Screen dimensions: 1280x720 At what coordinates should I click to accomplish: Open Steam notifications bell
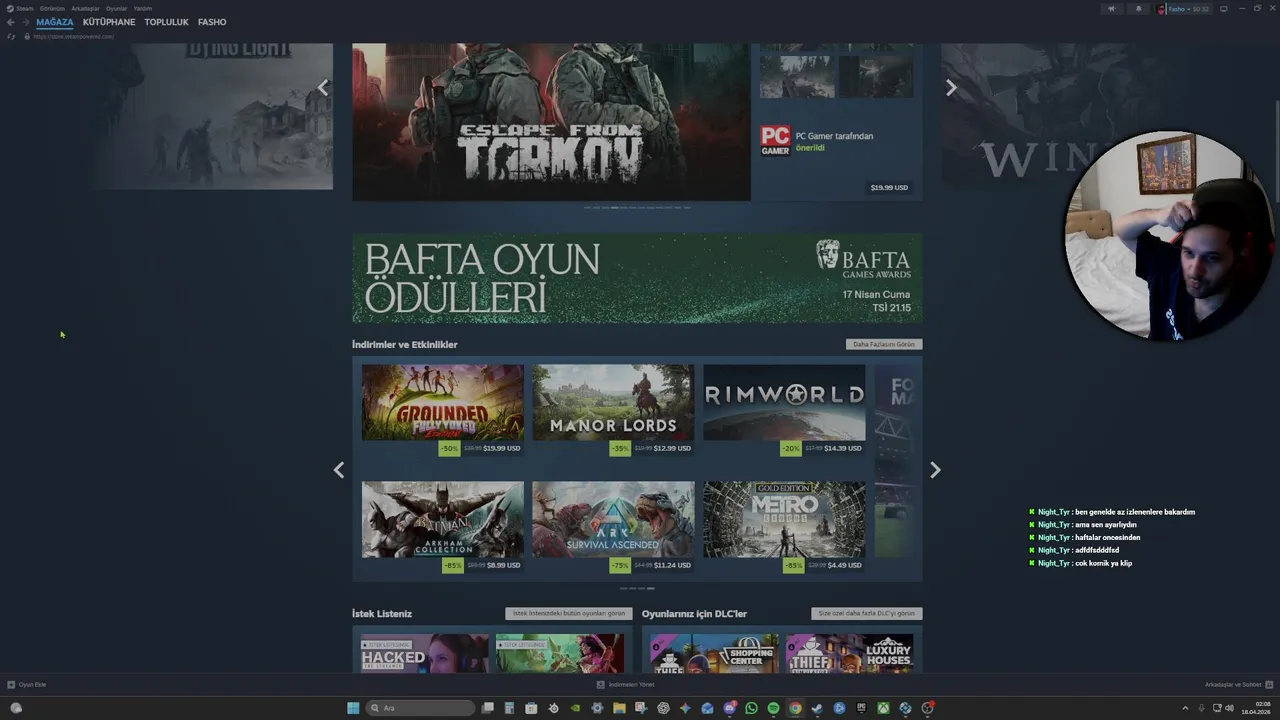[x=1138, y=9]
